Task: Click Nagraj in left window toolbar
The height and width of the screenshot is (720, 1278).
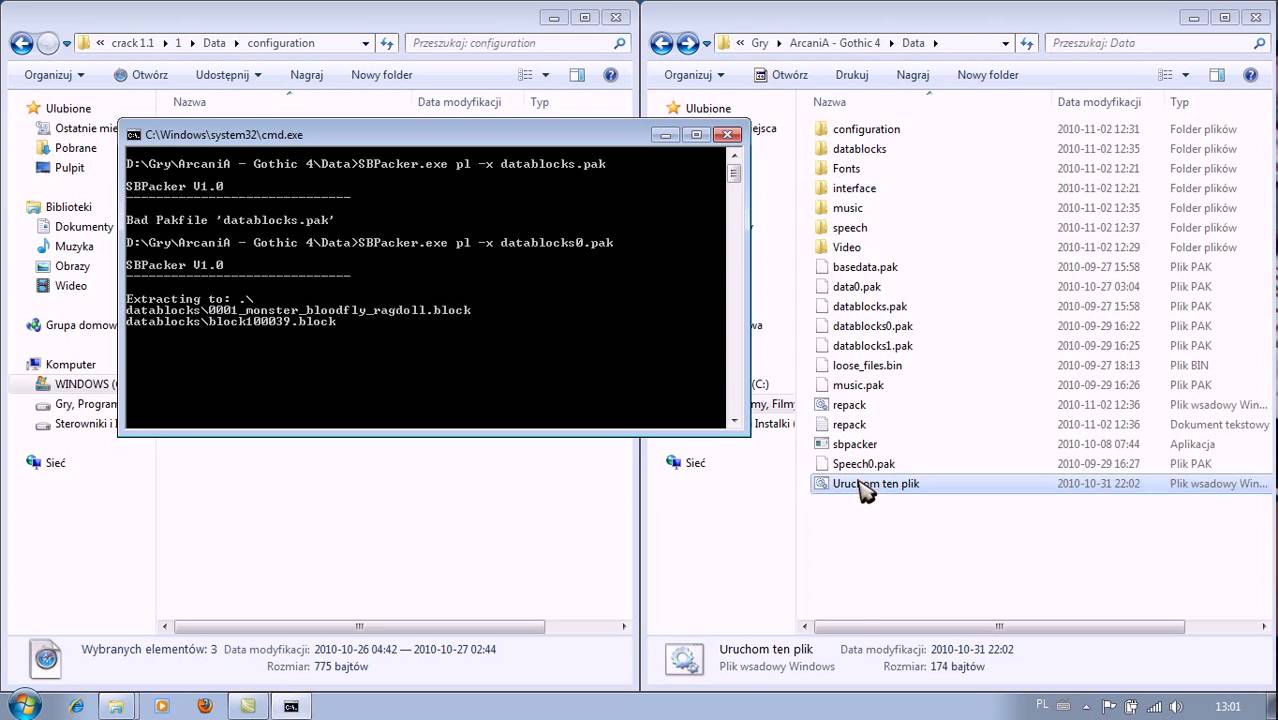Action: (306, 75)
